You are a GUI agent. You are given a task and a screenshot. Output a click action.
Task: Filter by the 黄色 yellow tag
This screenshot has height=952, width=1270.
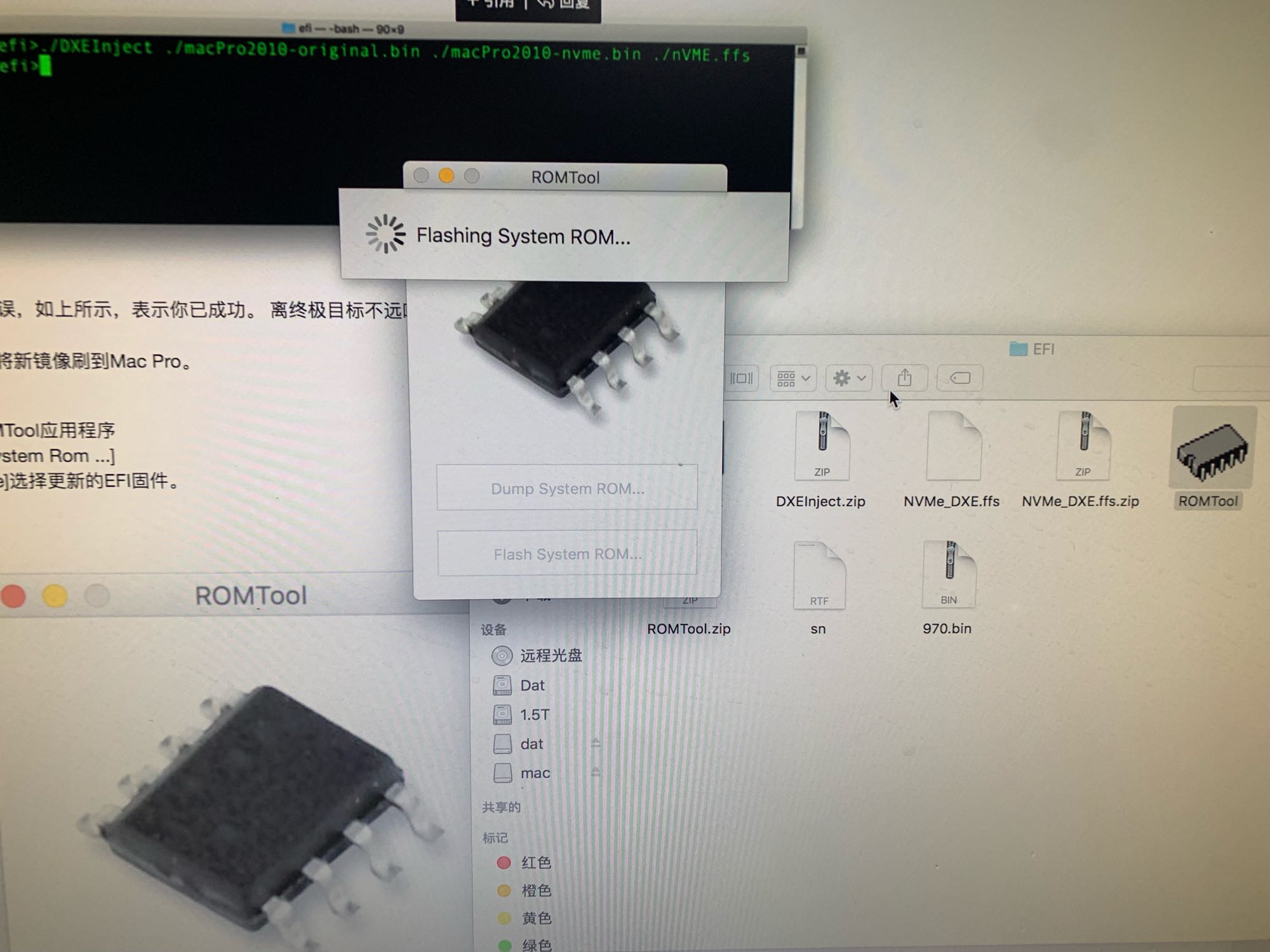pos(524,918)
